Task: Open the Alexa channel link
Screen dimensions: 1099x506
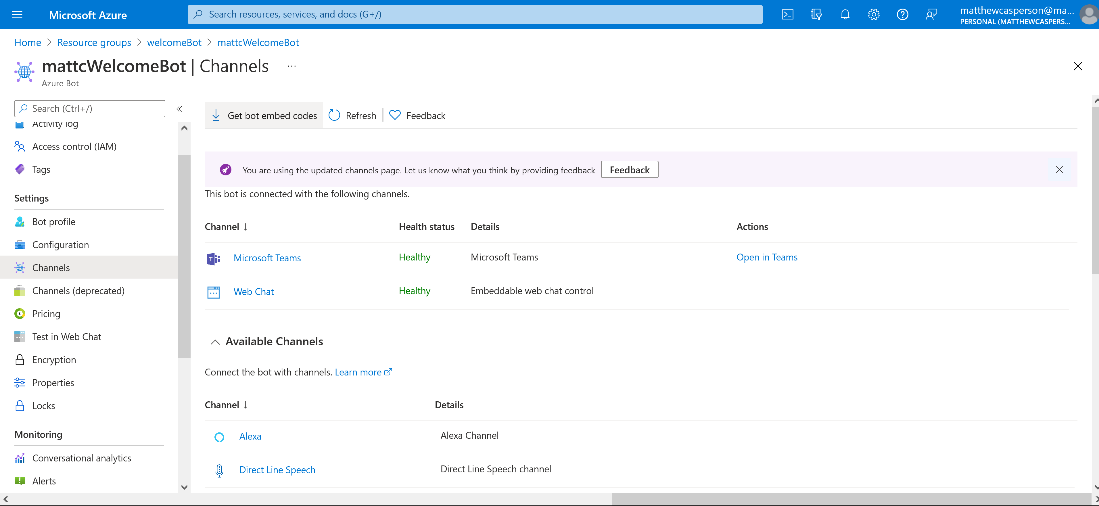Action: tap(250, 436)
